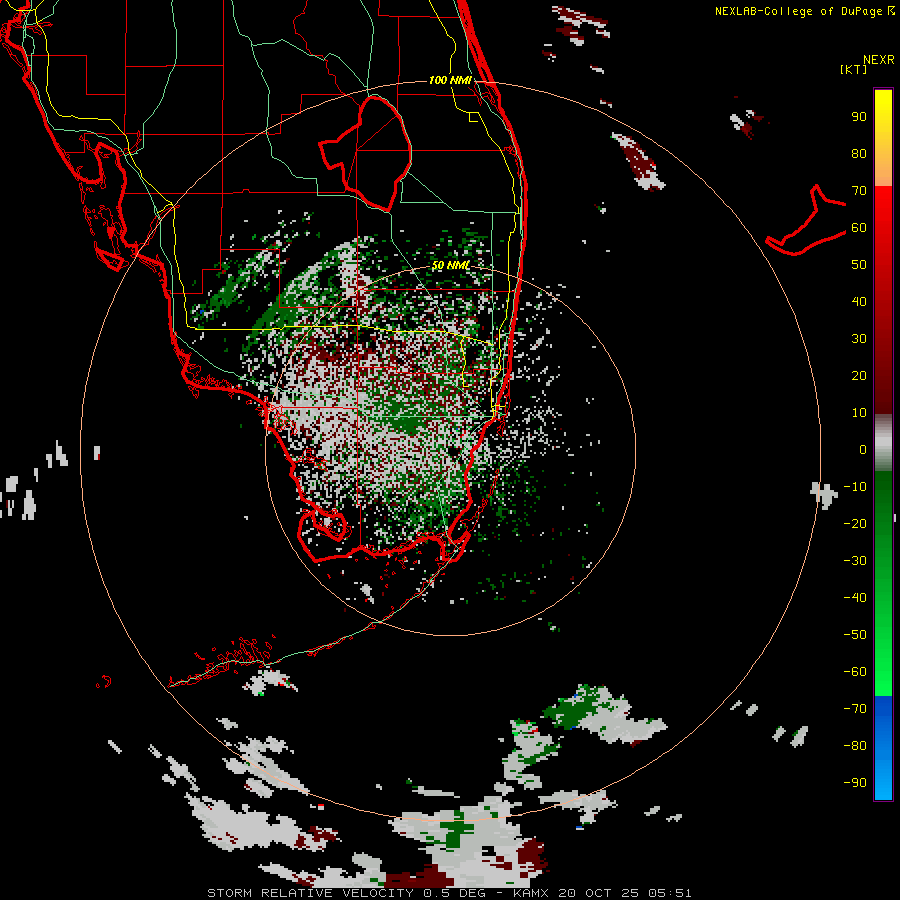
Task: Click the 90 knot value on the scale
Action: 859,117
